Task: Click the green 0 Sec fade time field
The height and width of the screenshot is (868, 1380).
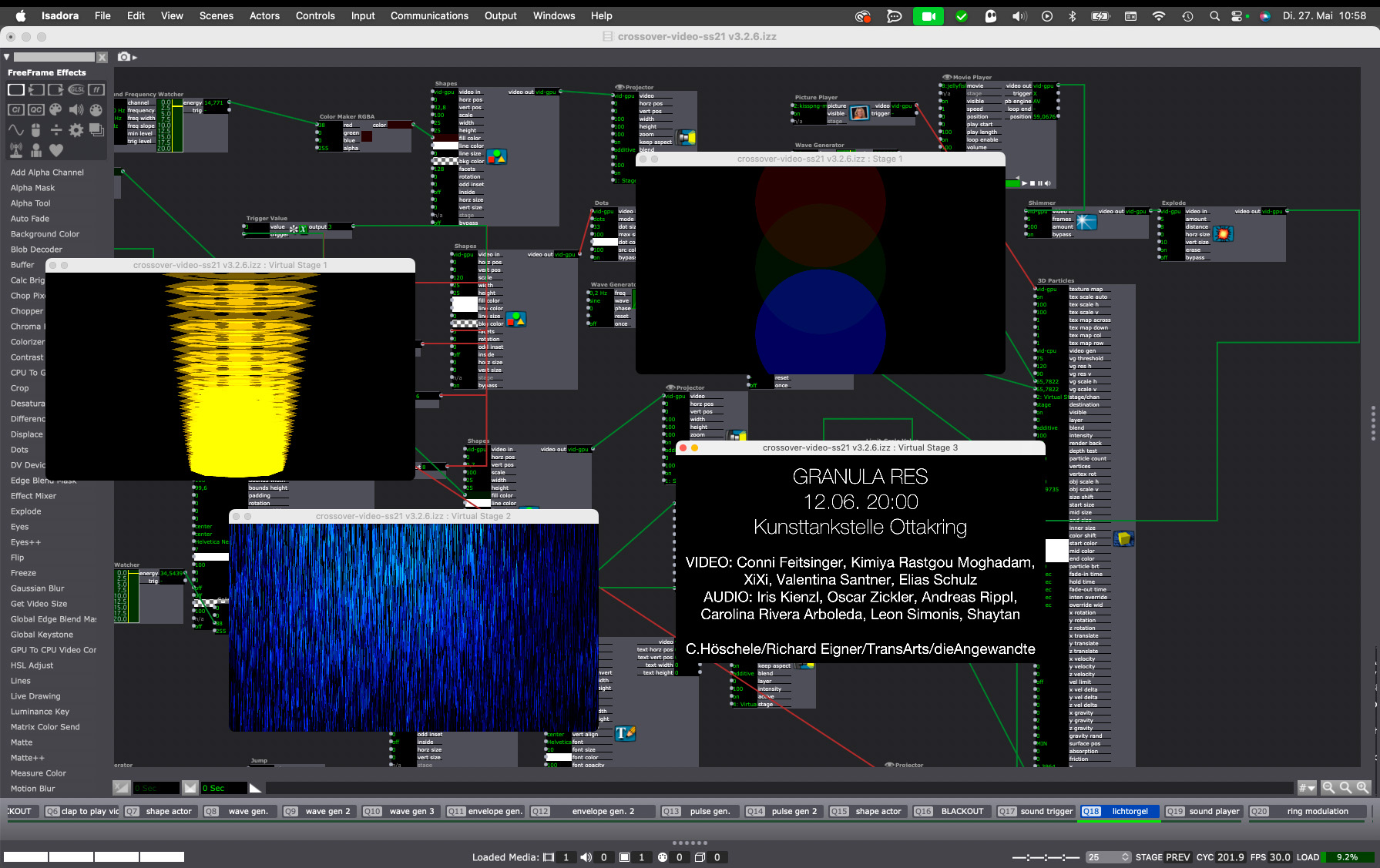Action: (x=224, y=788)
